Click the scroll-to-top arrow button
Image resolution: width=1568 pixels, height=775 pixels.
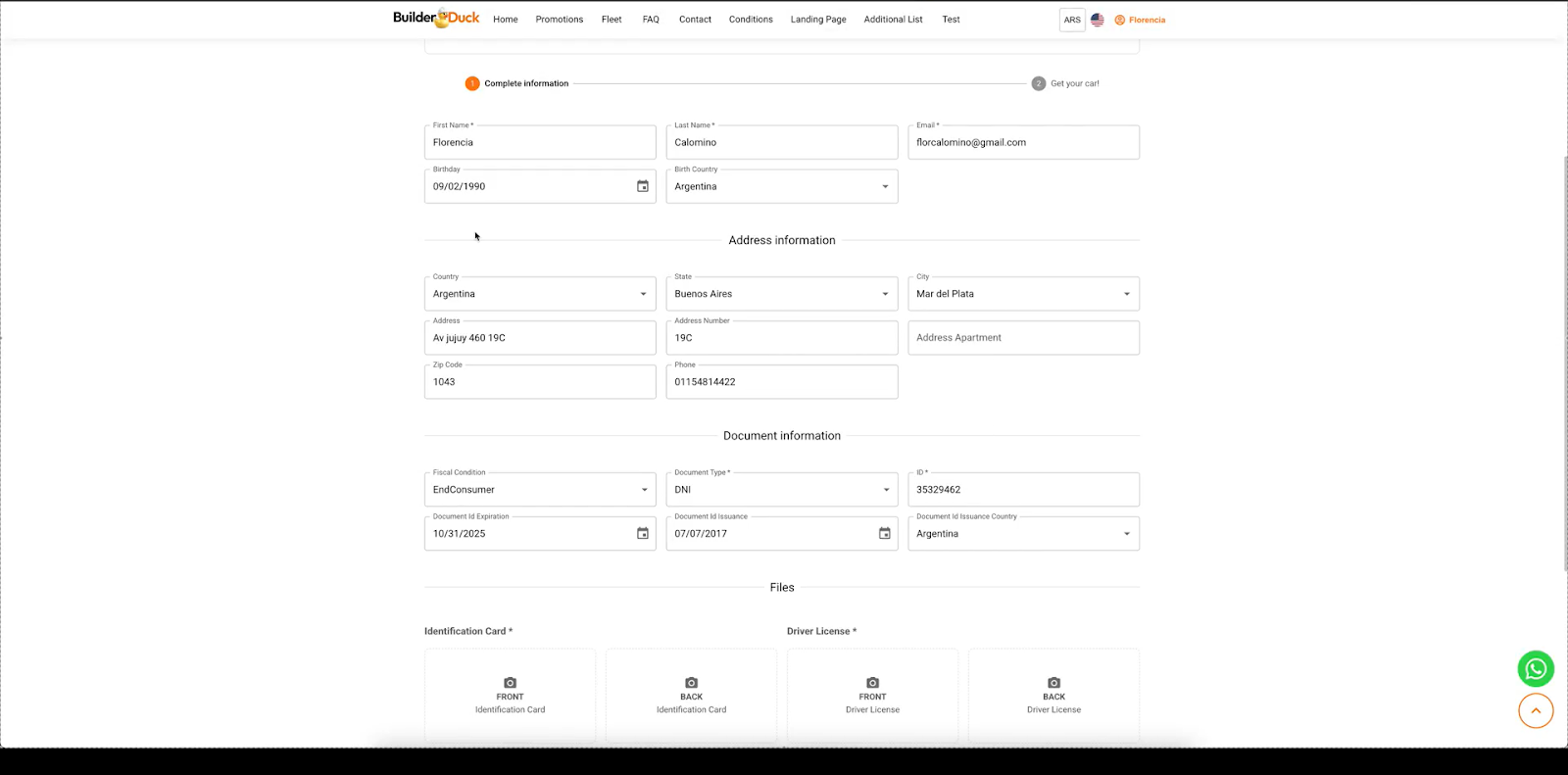(x=1536, y=711)
